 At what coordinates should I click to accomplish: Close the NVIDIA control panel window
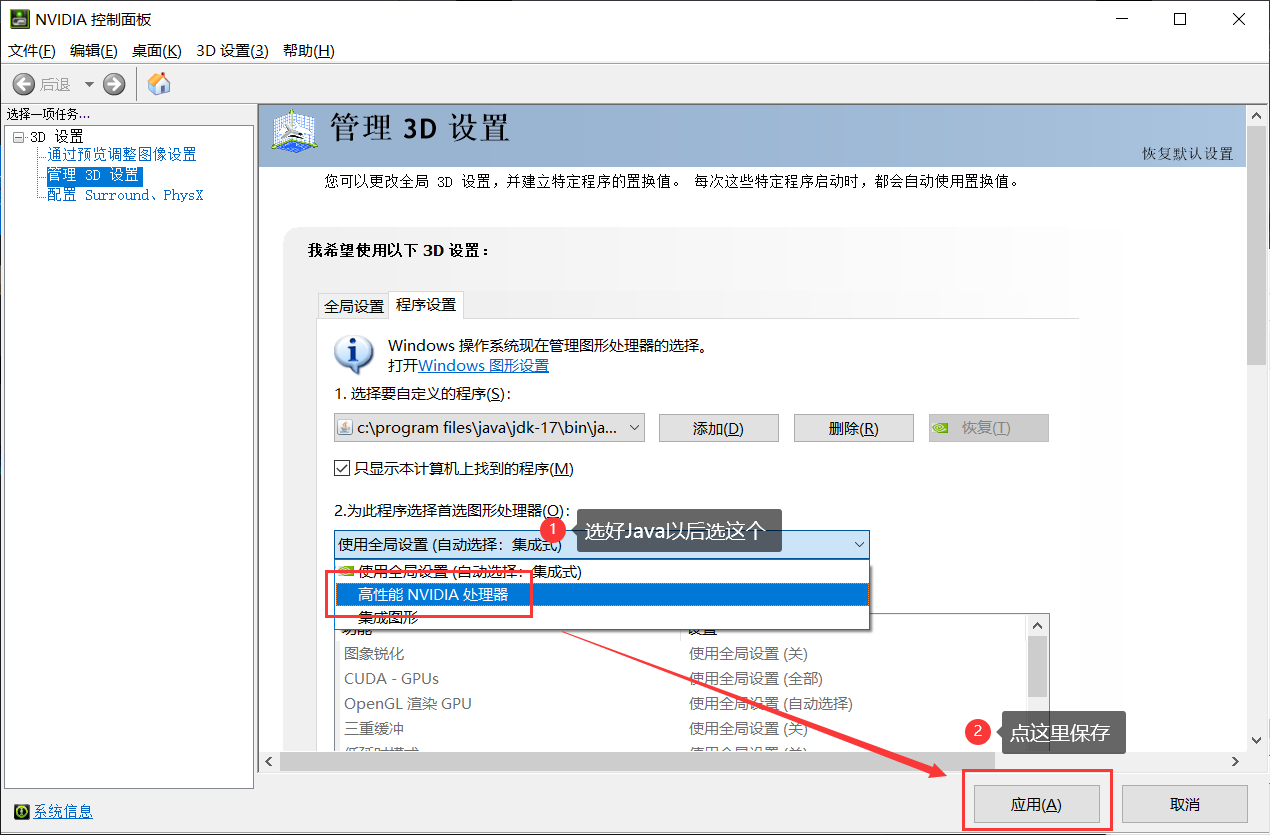(x=1238, y=19)
